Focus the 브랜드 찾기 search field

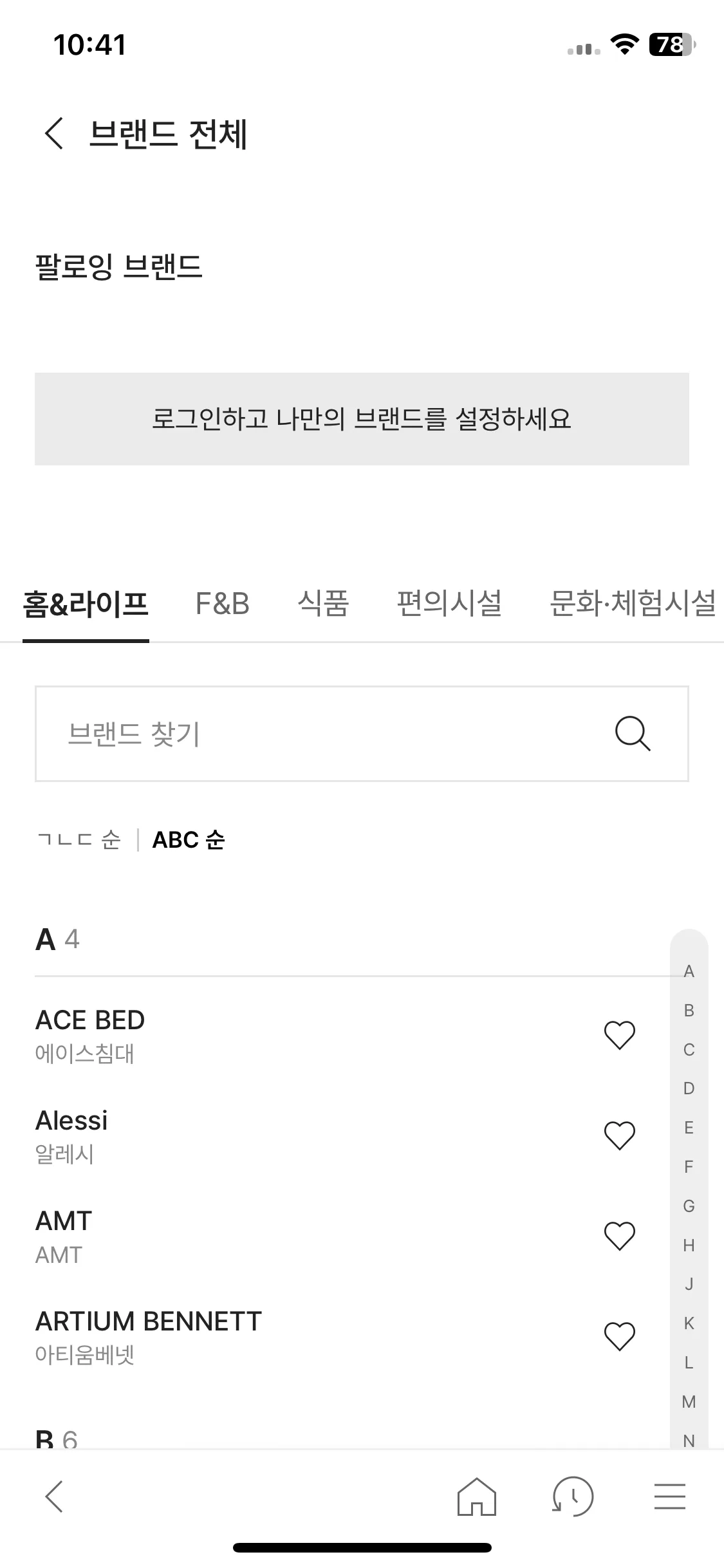(362, 734)
